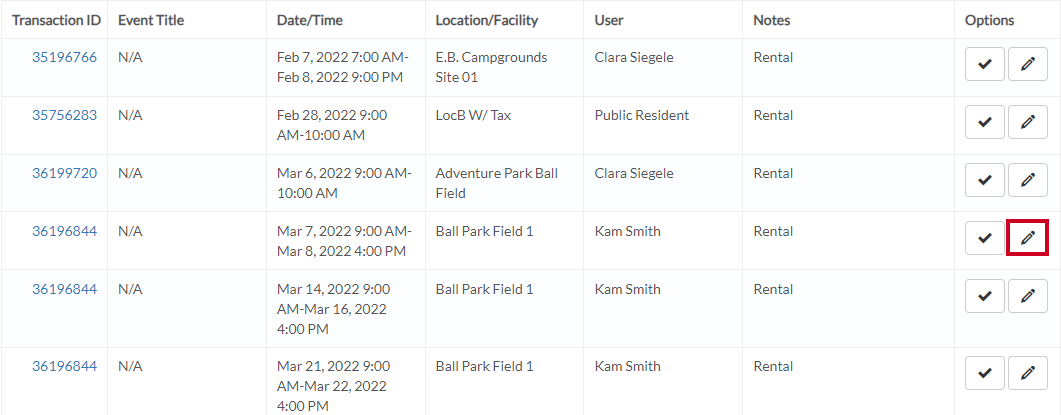This screenshot has height=415, width=1061.
Task: Edit the Mar 21 Kam Smith rental
Action: [1028, 373]
